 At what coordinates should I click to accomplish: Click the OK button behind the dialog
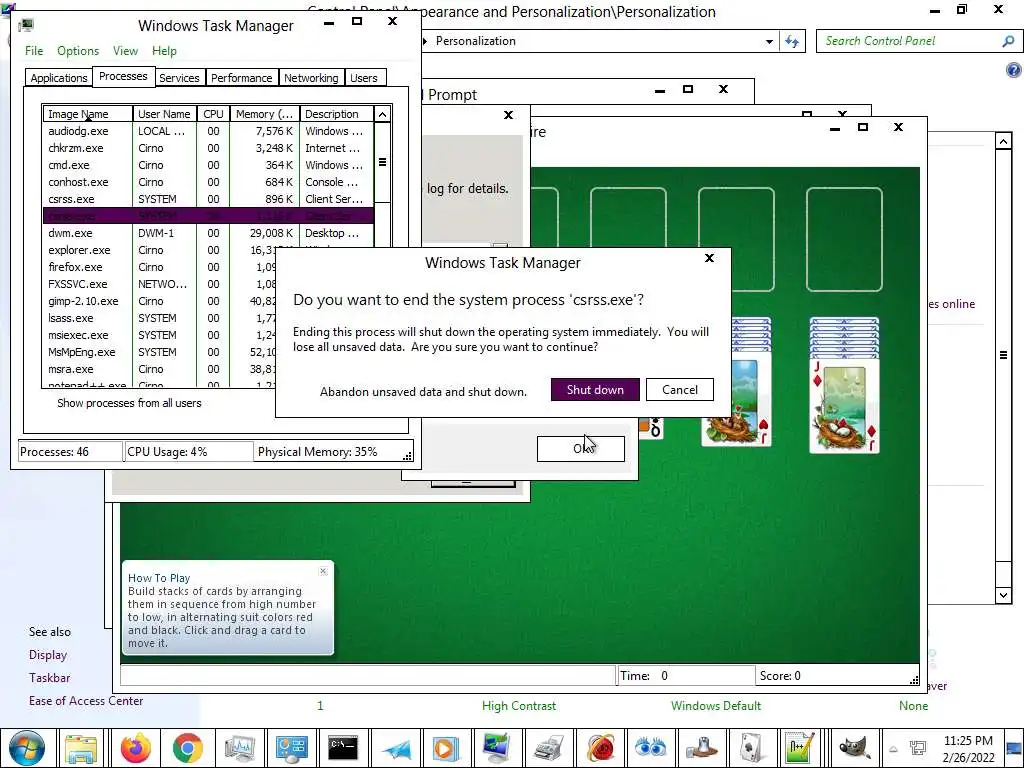pyautogui.click(x=581, y=449)
